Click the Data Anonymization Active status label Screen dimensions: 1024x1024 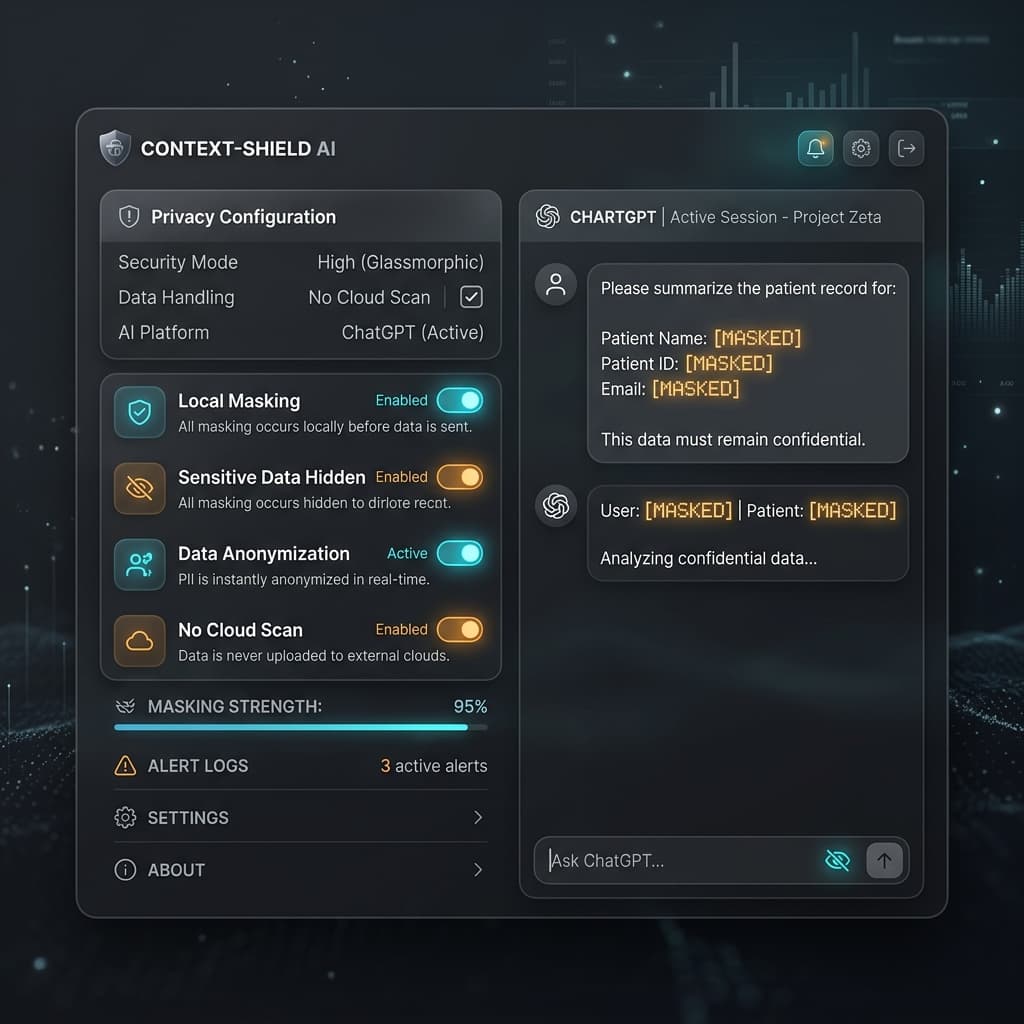point(408,553)
